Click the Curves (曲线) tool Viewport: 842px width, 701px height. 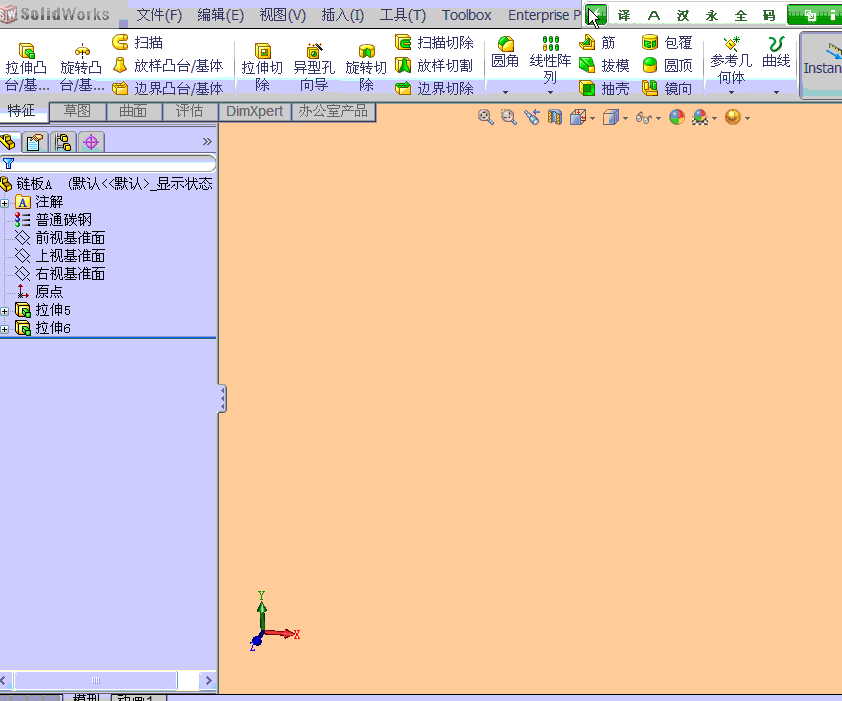coord(776,53)
